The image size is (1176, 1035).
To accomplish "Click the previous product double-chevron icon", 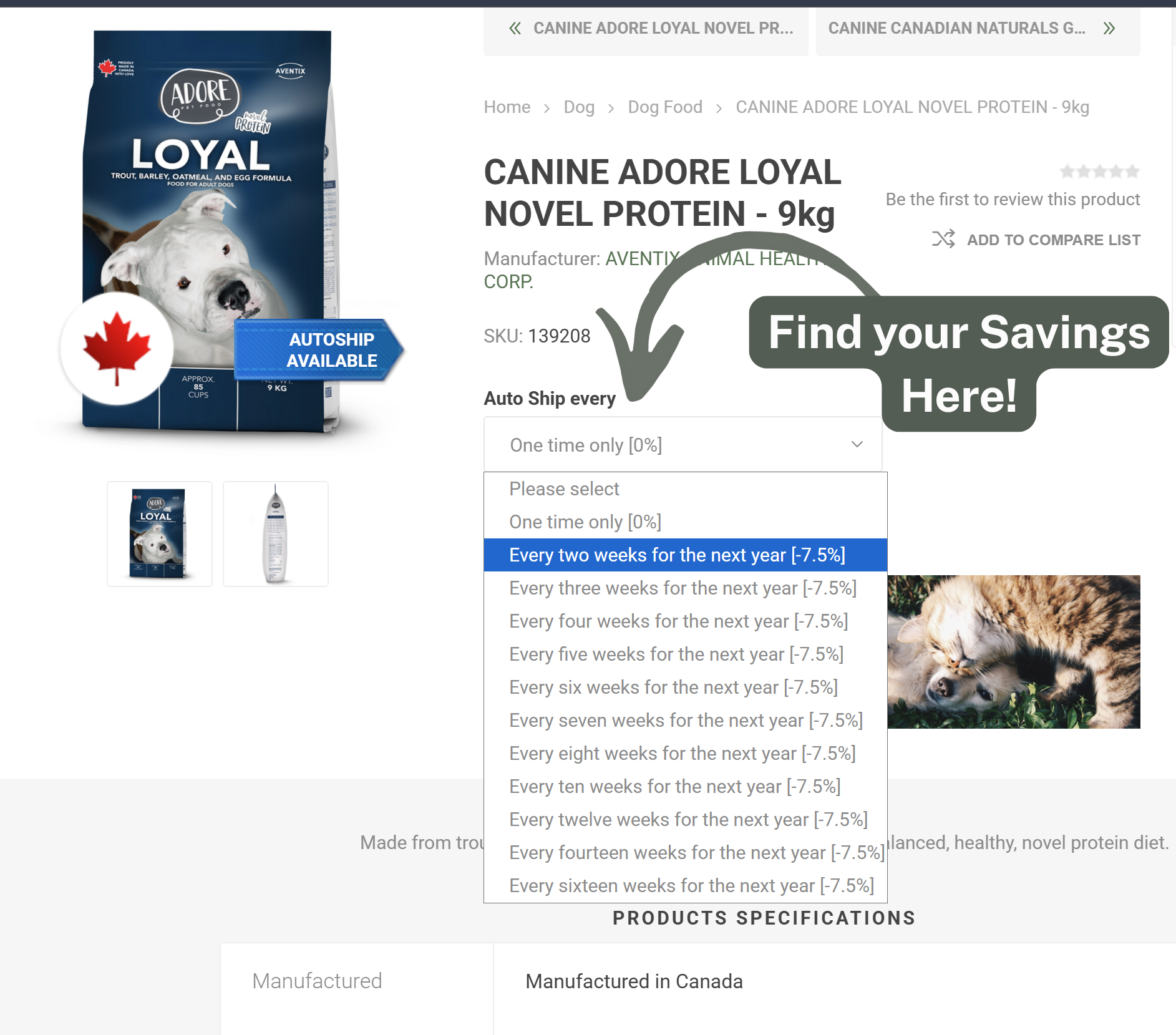I will (x=515, y=28).
